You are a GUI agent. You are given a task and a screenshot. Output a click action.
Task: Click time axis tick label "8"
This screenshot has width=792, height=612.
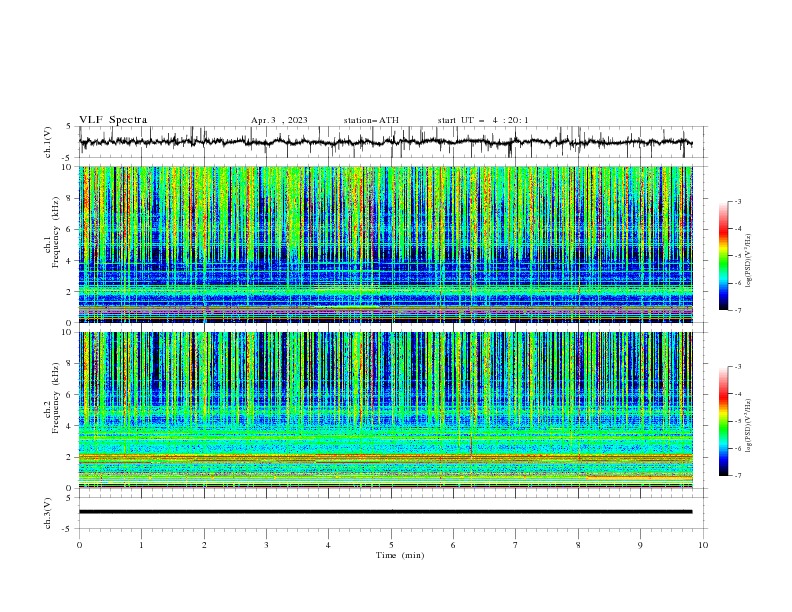[578, 545]
